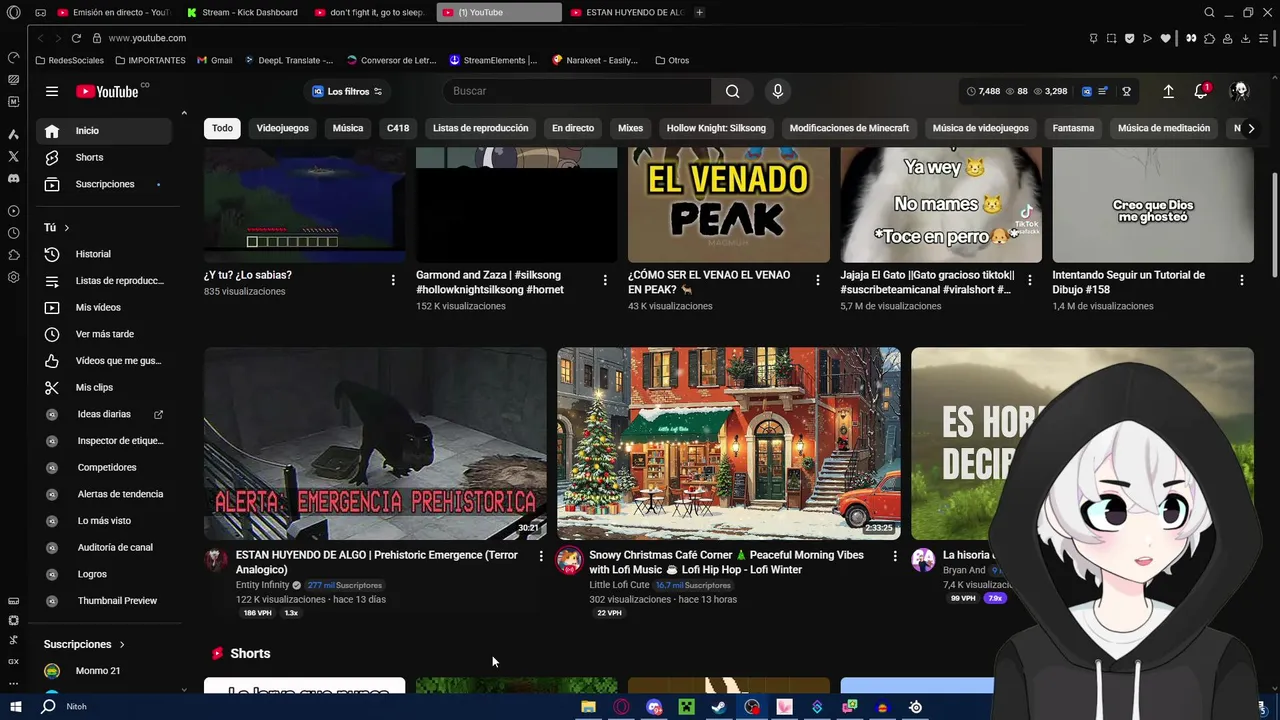Open the notifications bell
The width and height of the screenshot is (1280, 720).
(x=1201, y=91)
